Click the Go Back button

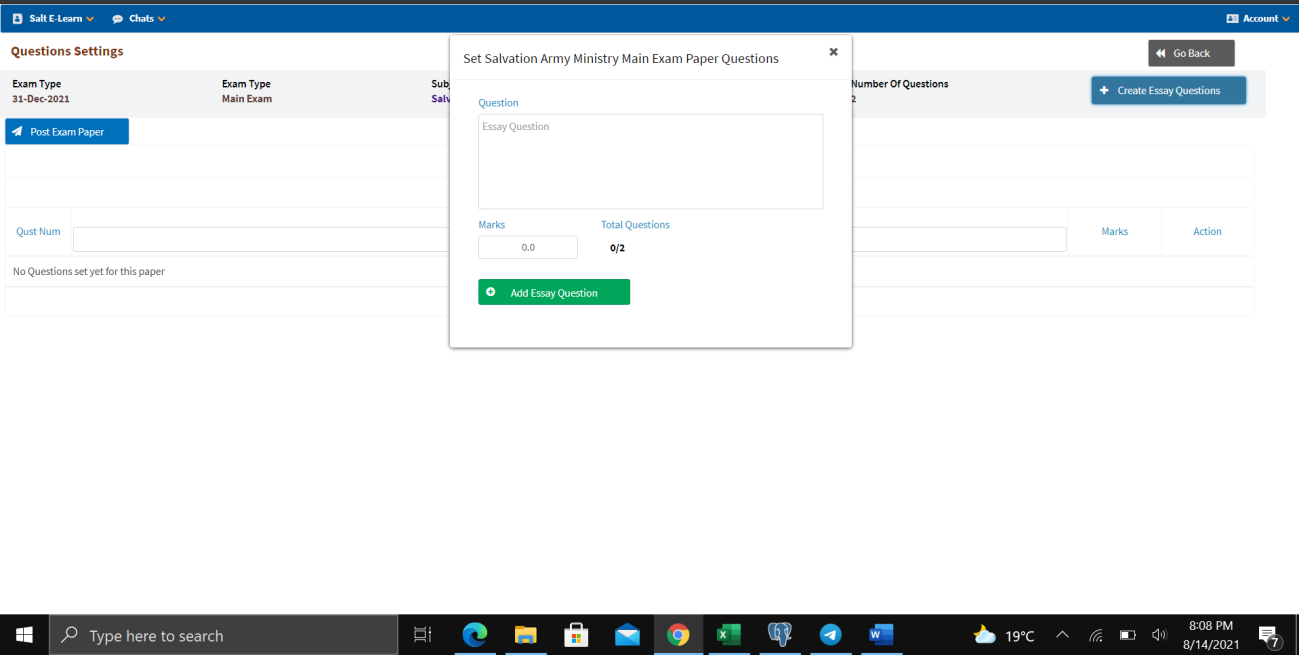point(1191,53)
